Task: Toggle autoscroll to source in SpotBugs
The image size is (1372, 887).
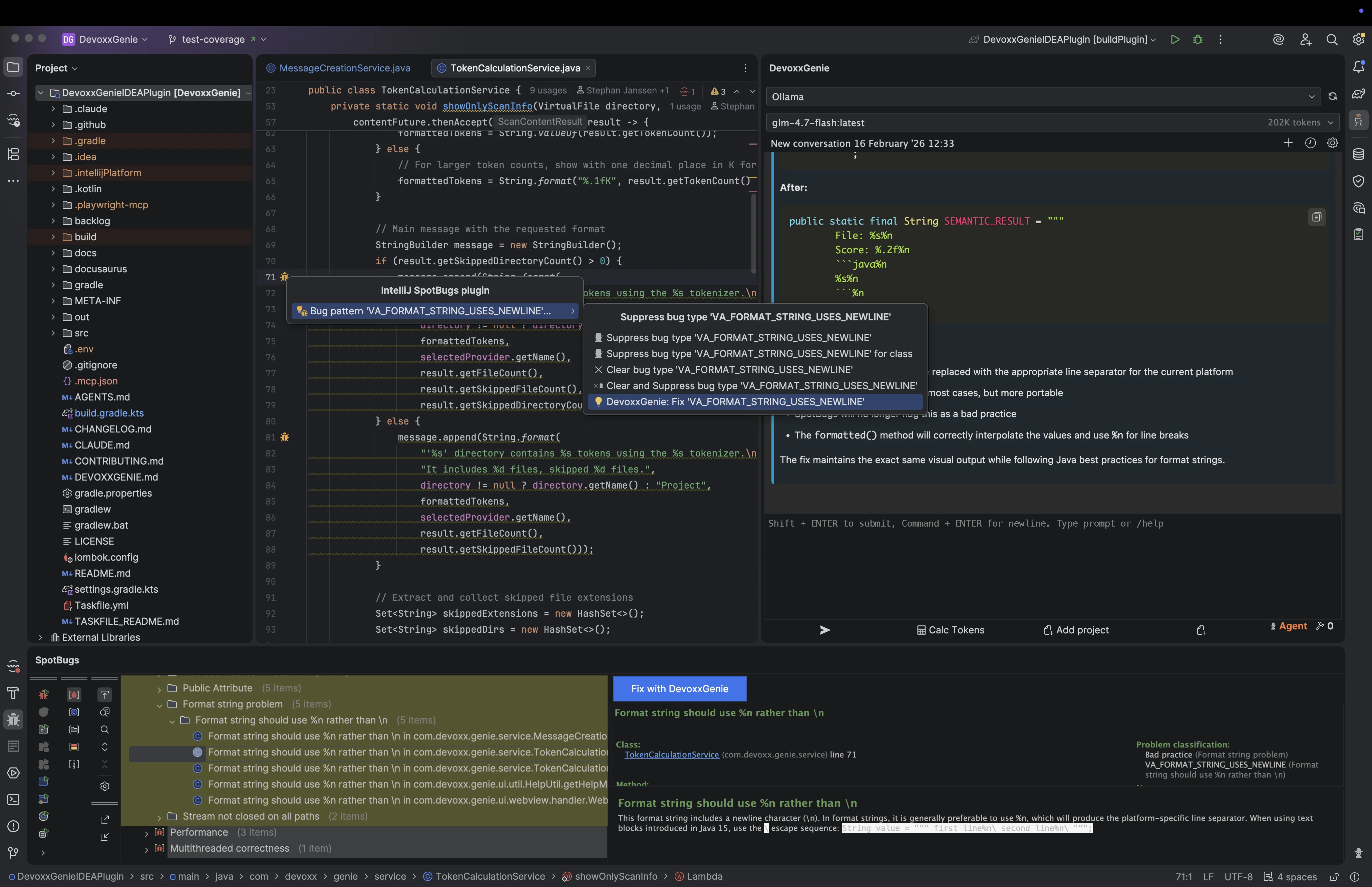Action: coord(105,695)
